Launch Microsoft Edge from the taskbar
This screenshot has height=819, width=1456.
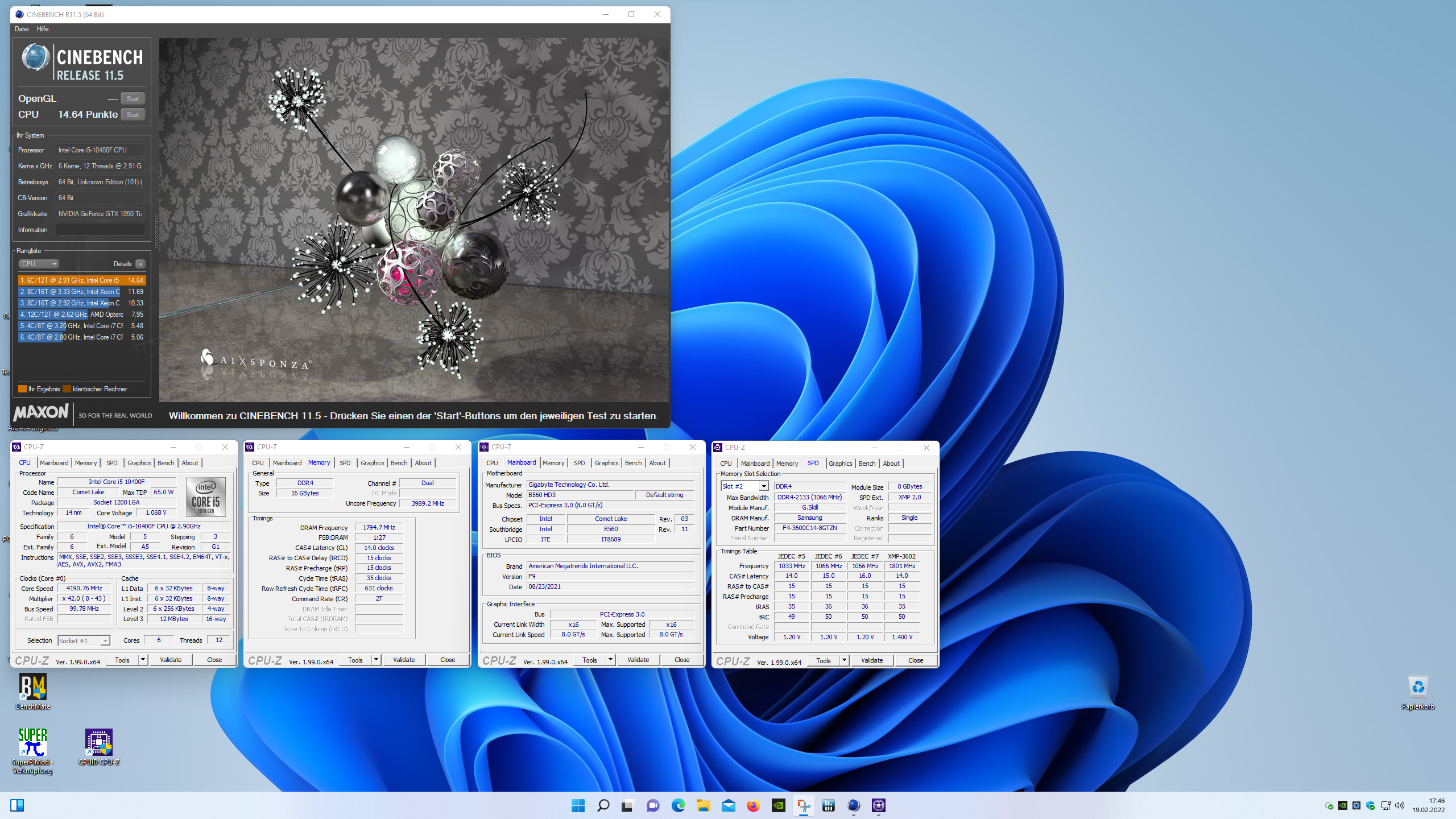[678, 805]
